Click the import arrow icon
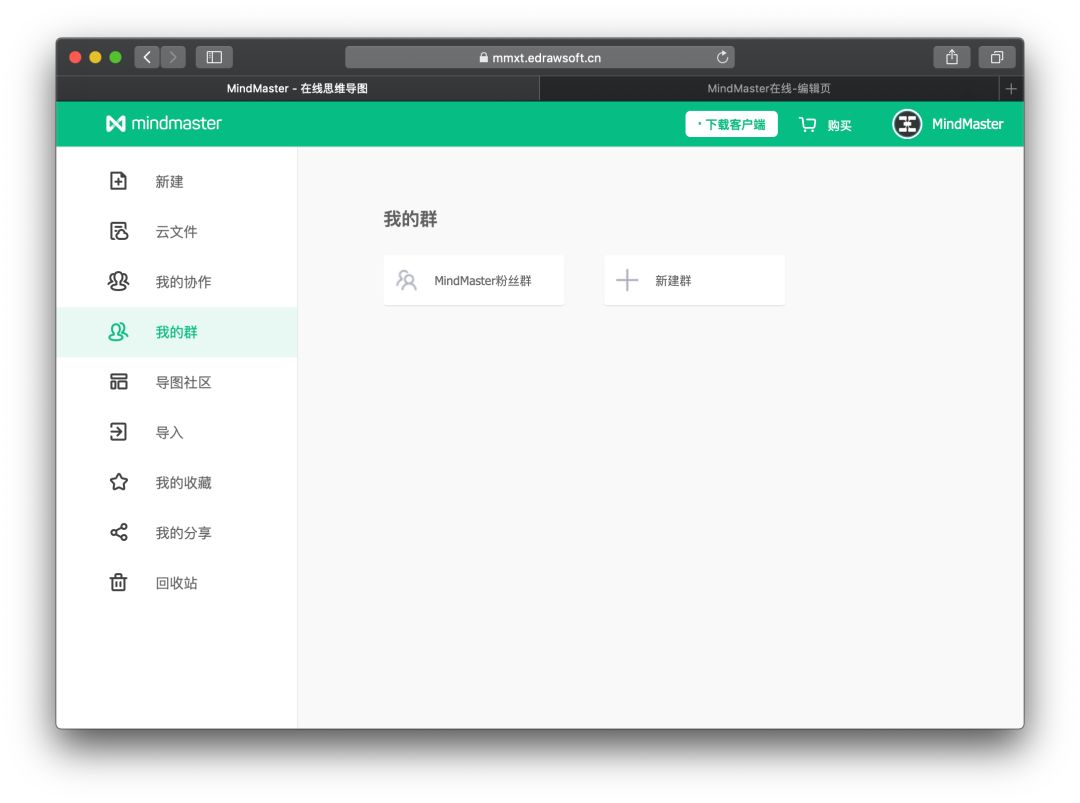This screenshot has width=1080, height=803. 118,432
